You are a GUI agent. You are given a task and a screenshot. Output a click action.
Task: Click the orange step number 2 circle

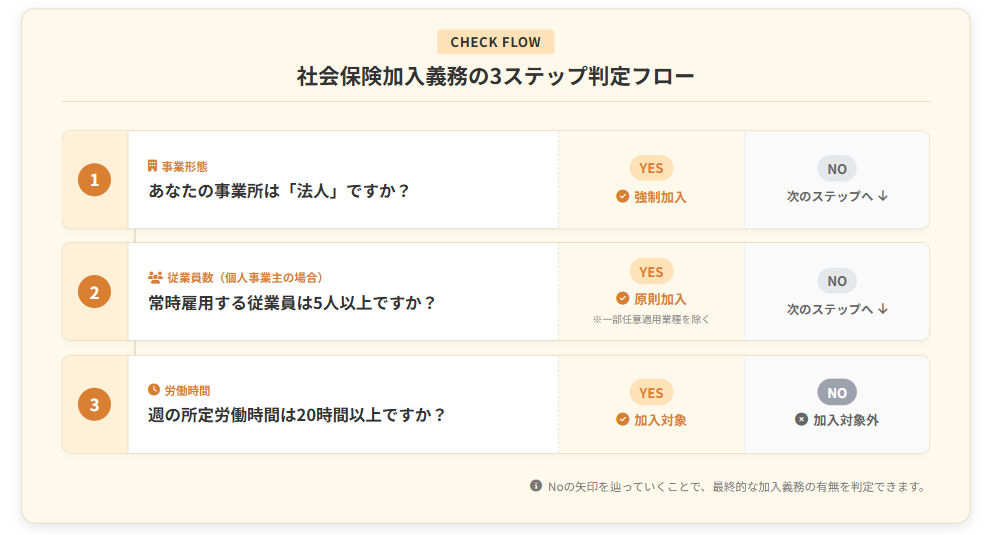[94, 292]
